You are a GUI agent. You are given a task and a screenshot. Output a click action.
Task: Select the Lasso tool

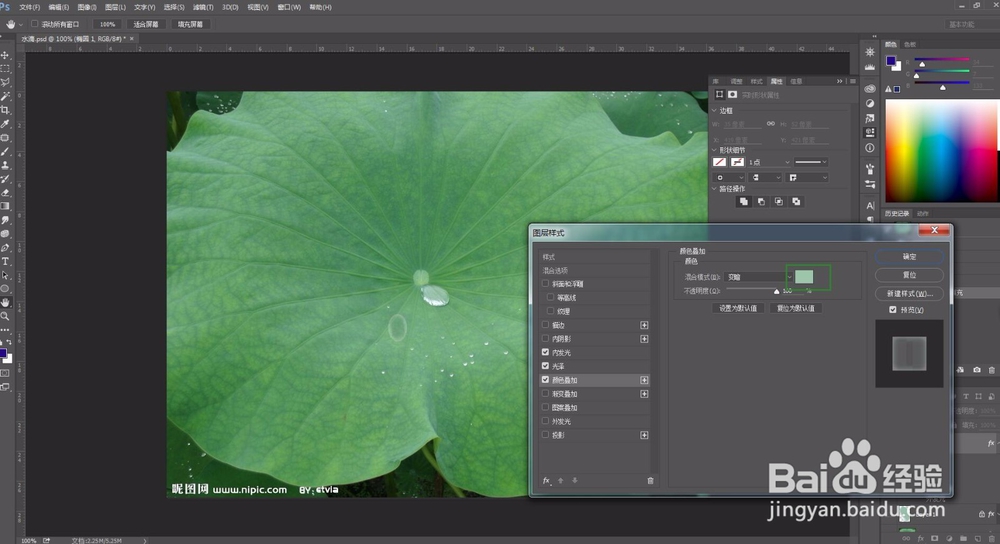[x=5, y=82]
